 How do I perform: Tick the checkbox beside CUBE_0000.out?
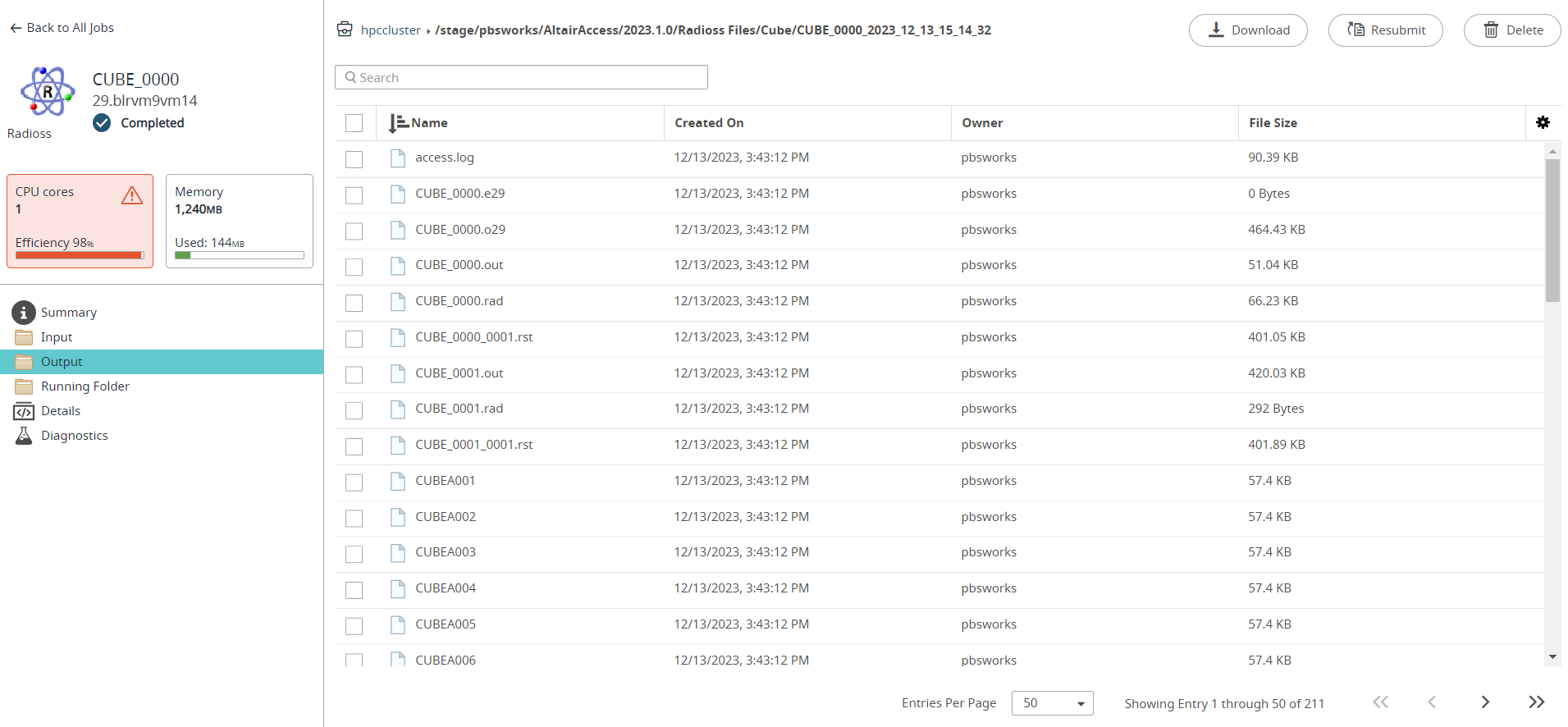pos(354,267)
